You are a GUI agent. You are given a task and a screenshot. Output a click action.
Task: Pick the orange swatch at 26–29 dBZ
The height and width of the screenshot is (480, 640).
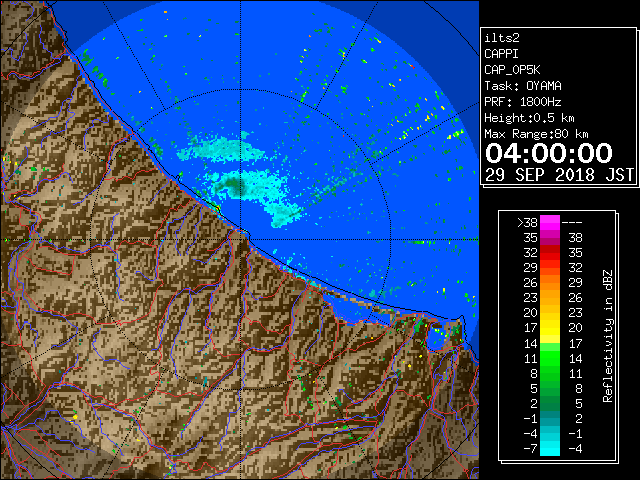coord(550,283)
